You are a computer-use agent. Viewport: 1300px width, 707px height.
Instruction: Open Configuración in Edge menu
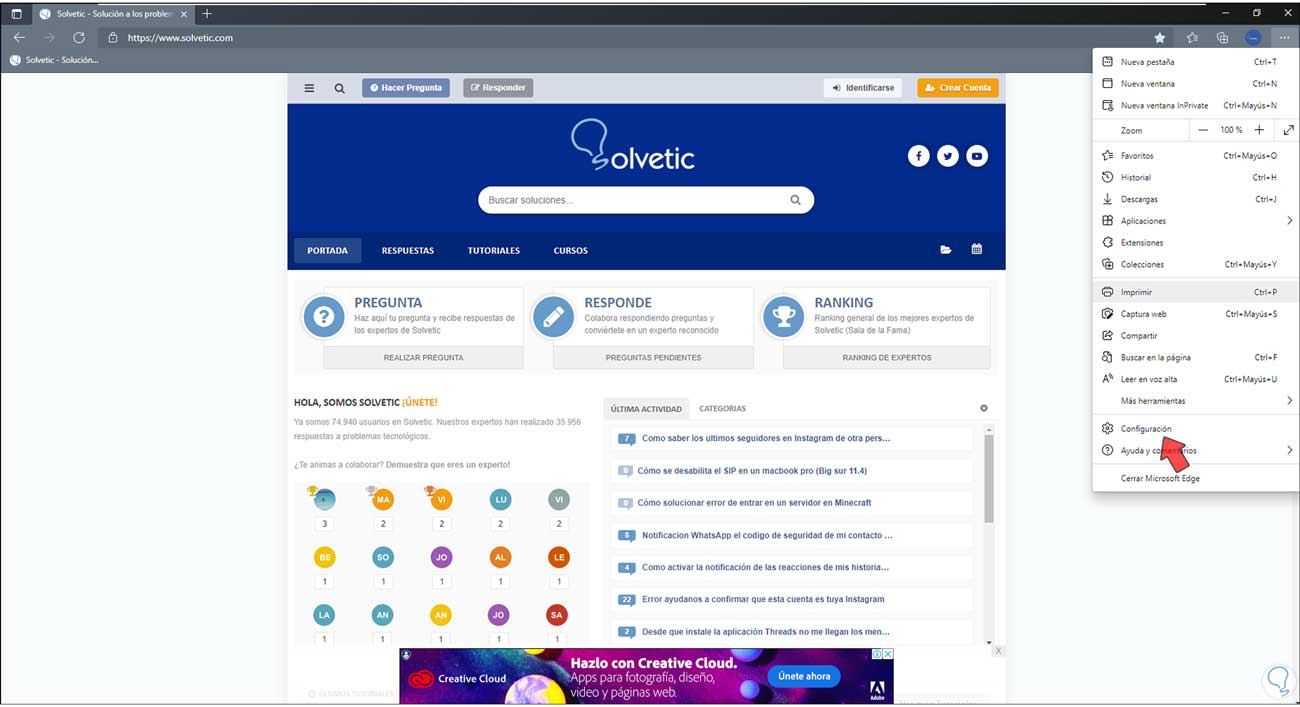point(1196,429)
